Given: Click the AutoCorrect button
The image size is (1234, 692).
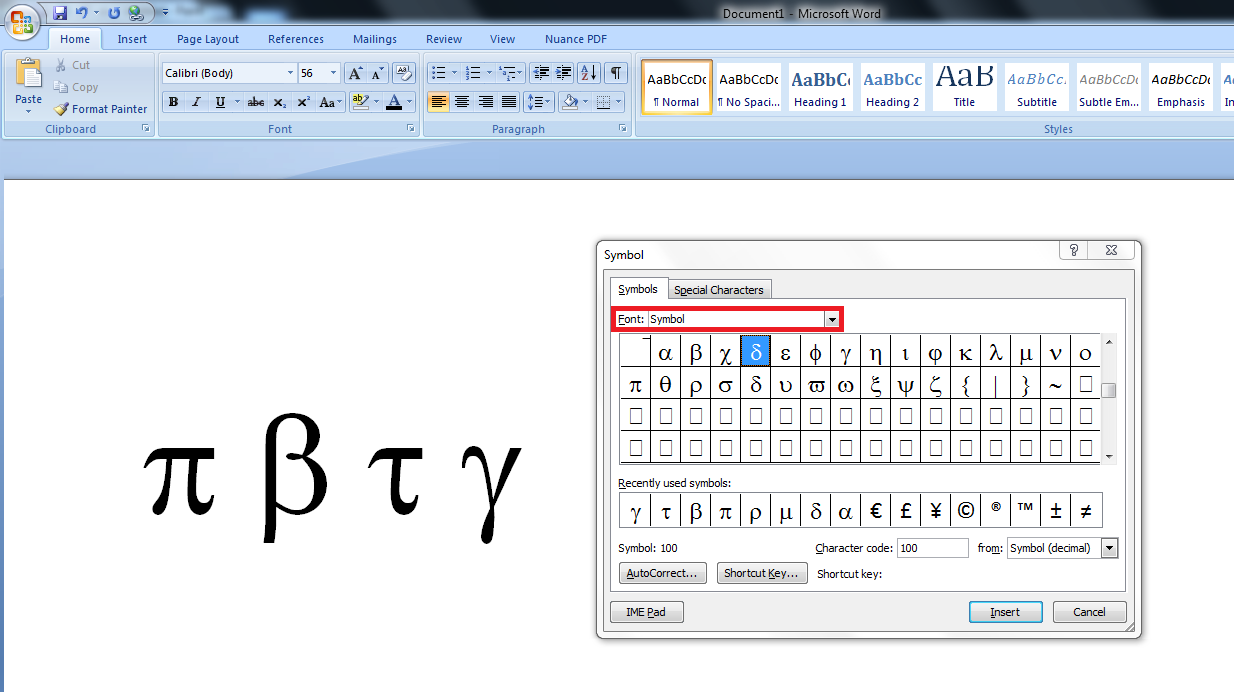Looking at the screenshot, I should click(662, 572).
